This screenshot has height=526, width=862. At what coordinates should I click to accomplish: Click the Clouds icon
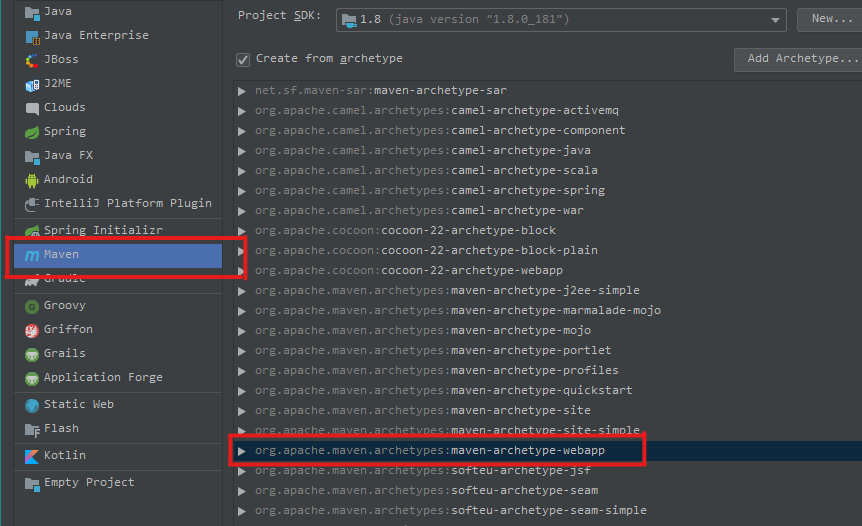[x=32, y=108]
